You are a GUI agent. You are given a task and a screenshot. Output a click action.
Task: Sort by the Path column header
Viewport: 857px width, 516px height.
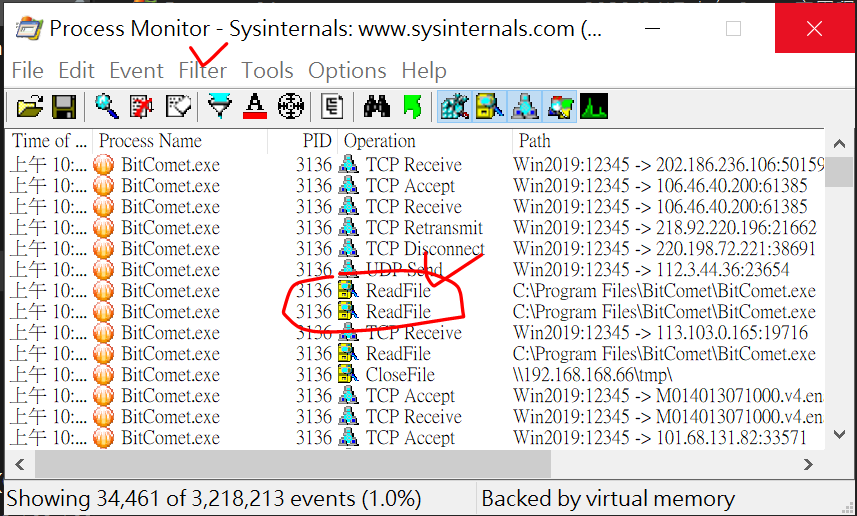pyautogui.click(x=668, y=141)
